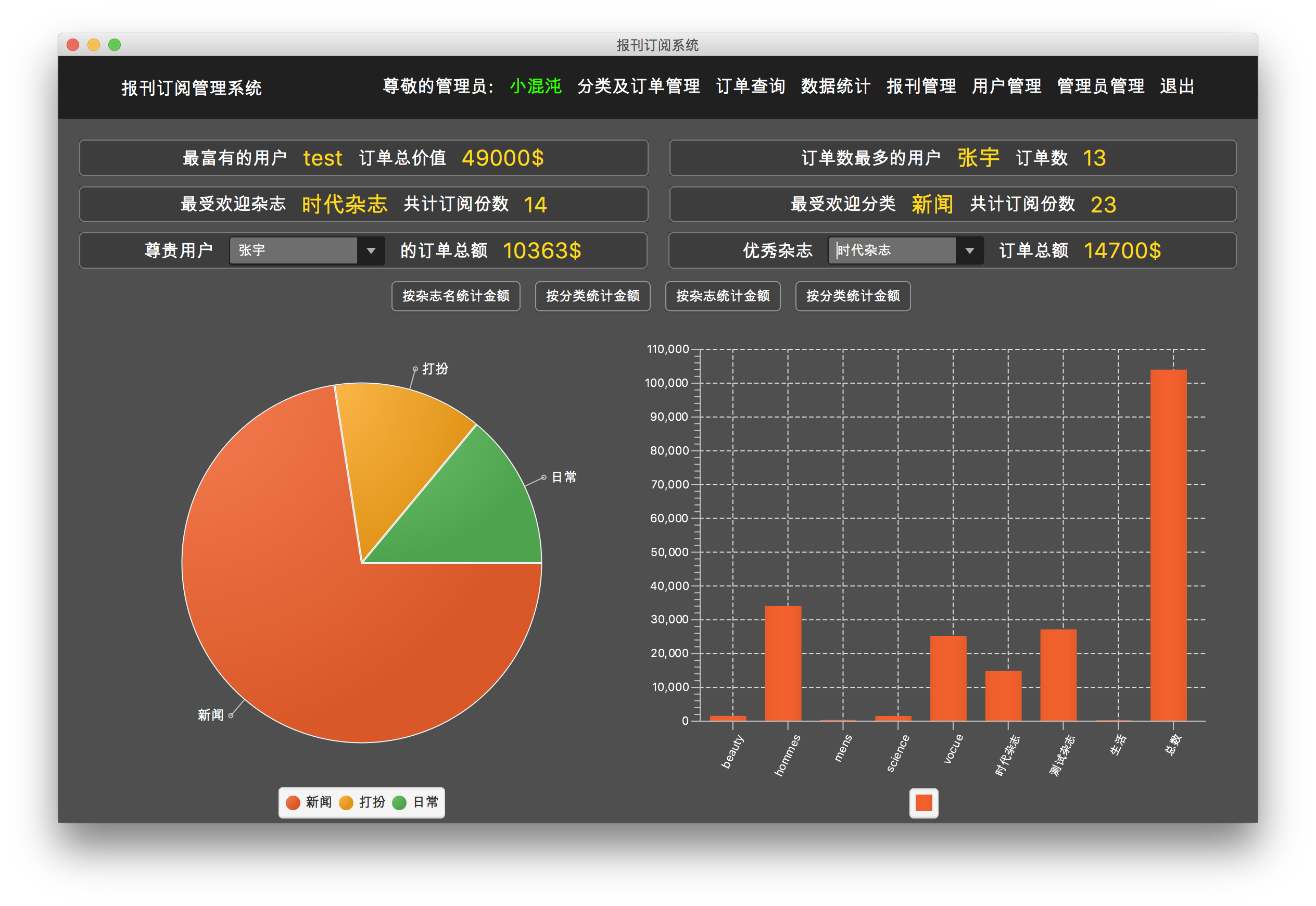Click the yellow minimize window button
The width and height of the screenshot is (1316, 906).
(x=94, y=45)
